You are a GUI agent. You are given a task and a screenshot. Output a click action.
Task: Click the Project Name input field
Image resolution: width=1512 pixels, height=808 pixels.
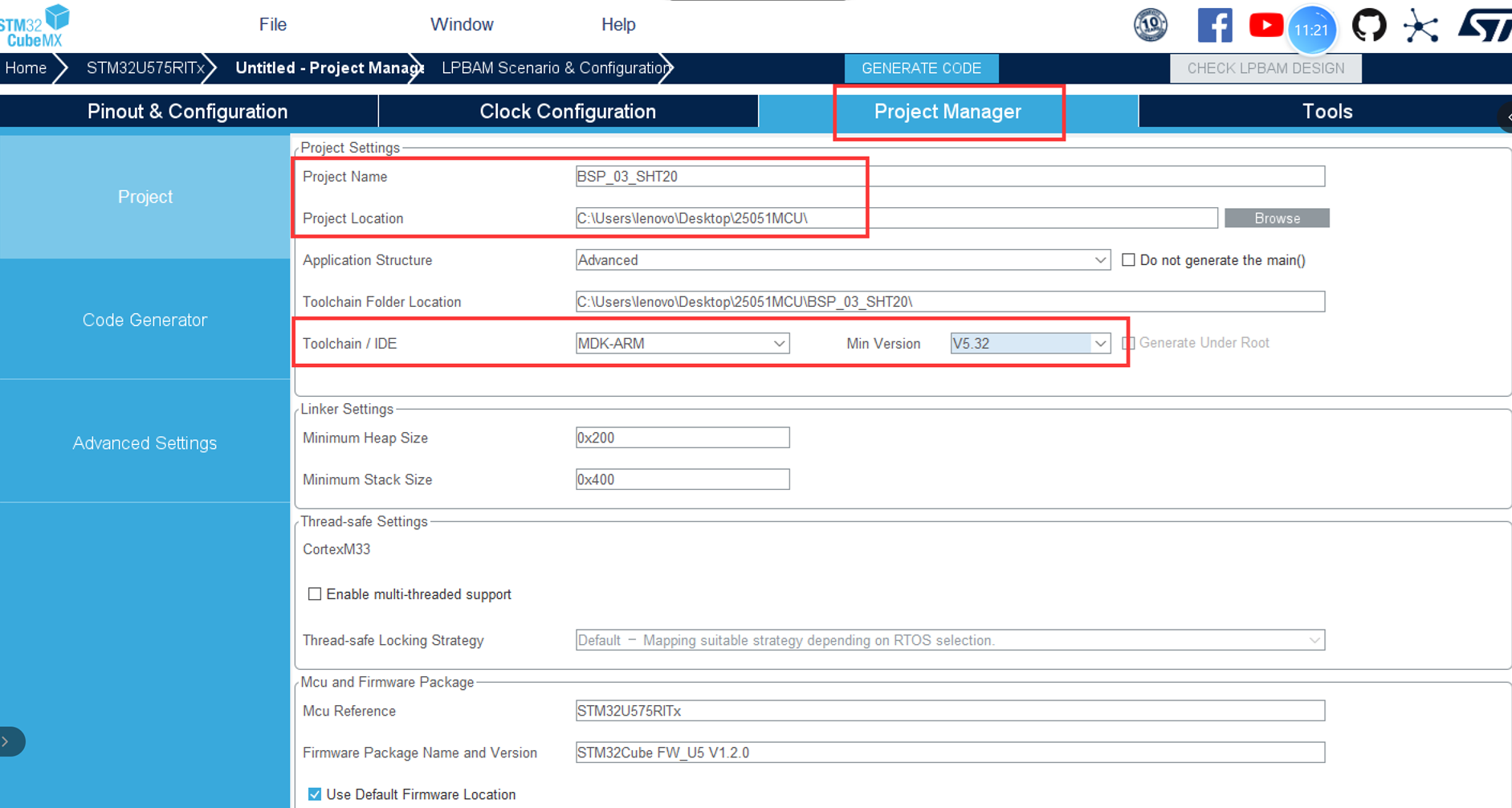950,177
